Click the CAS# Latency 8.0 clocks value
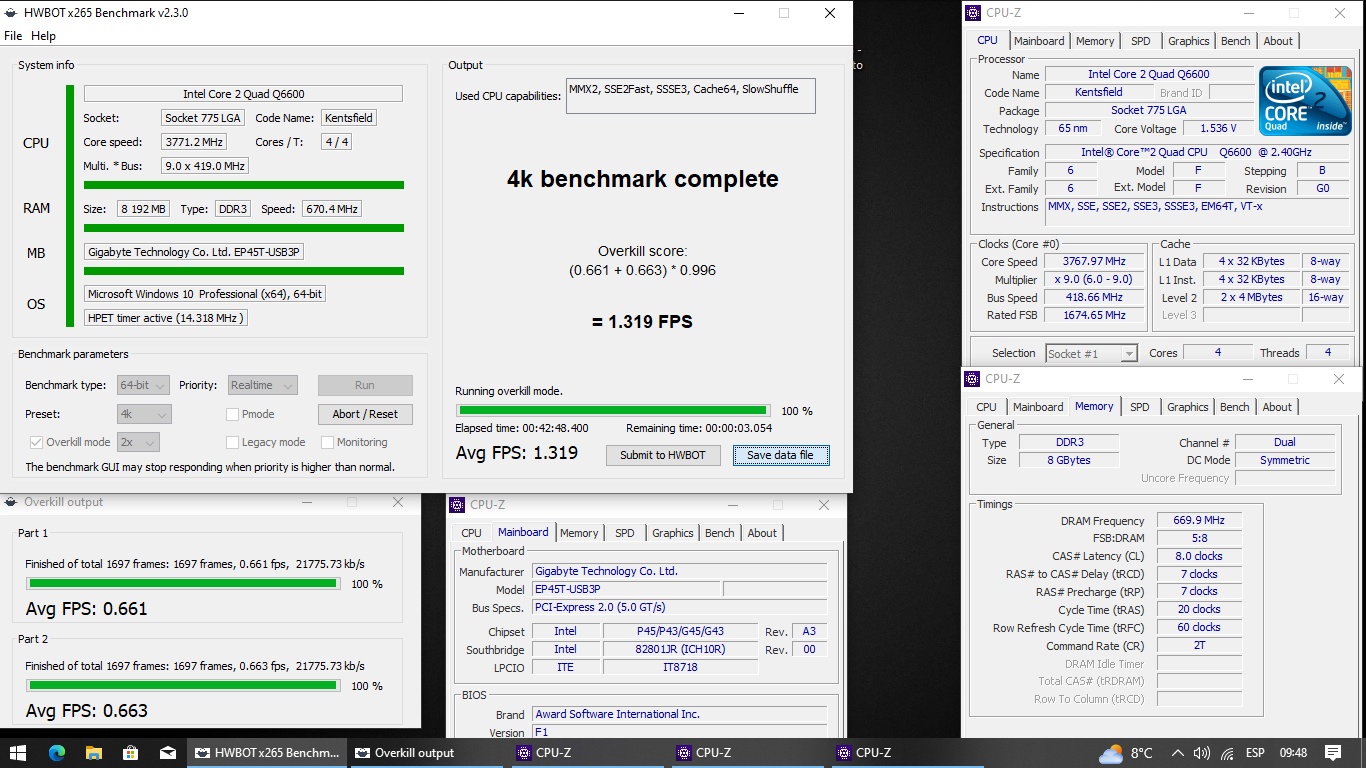The height and width of the screenshot is (768, 1366). pyautogui.click(x=1199, y=556)
